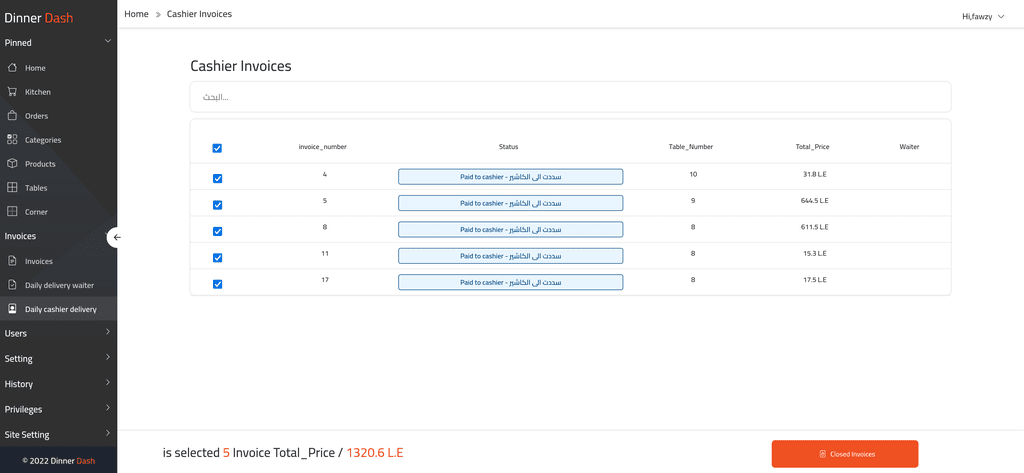Click the Kitchen cart icon
Viewport: 1024px width, 473px height.
coord(12,92)
